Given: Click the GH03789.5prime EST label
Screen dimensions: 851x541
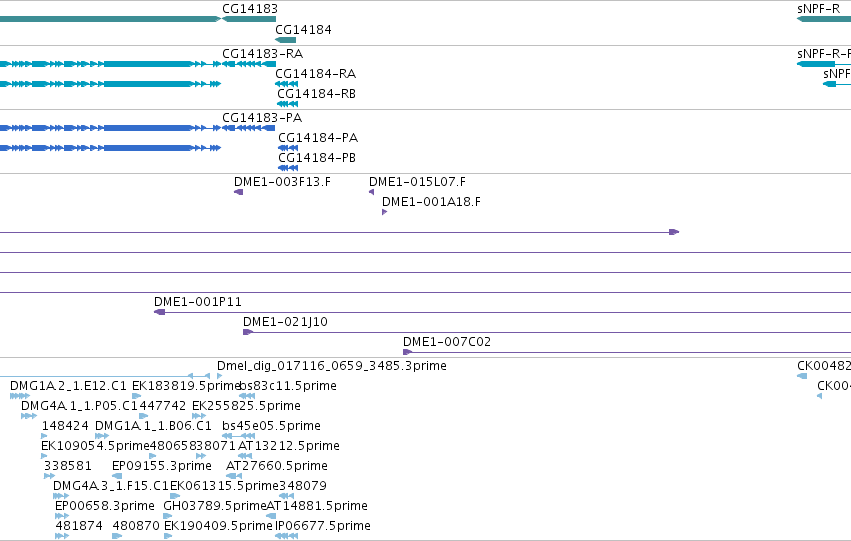Looking at the screenshot, I should coord(215,506).
